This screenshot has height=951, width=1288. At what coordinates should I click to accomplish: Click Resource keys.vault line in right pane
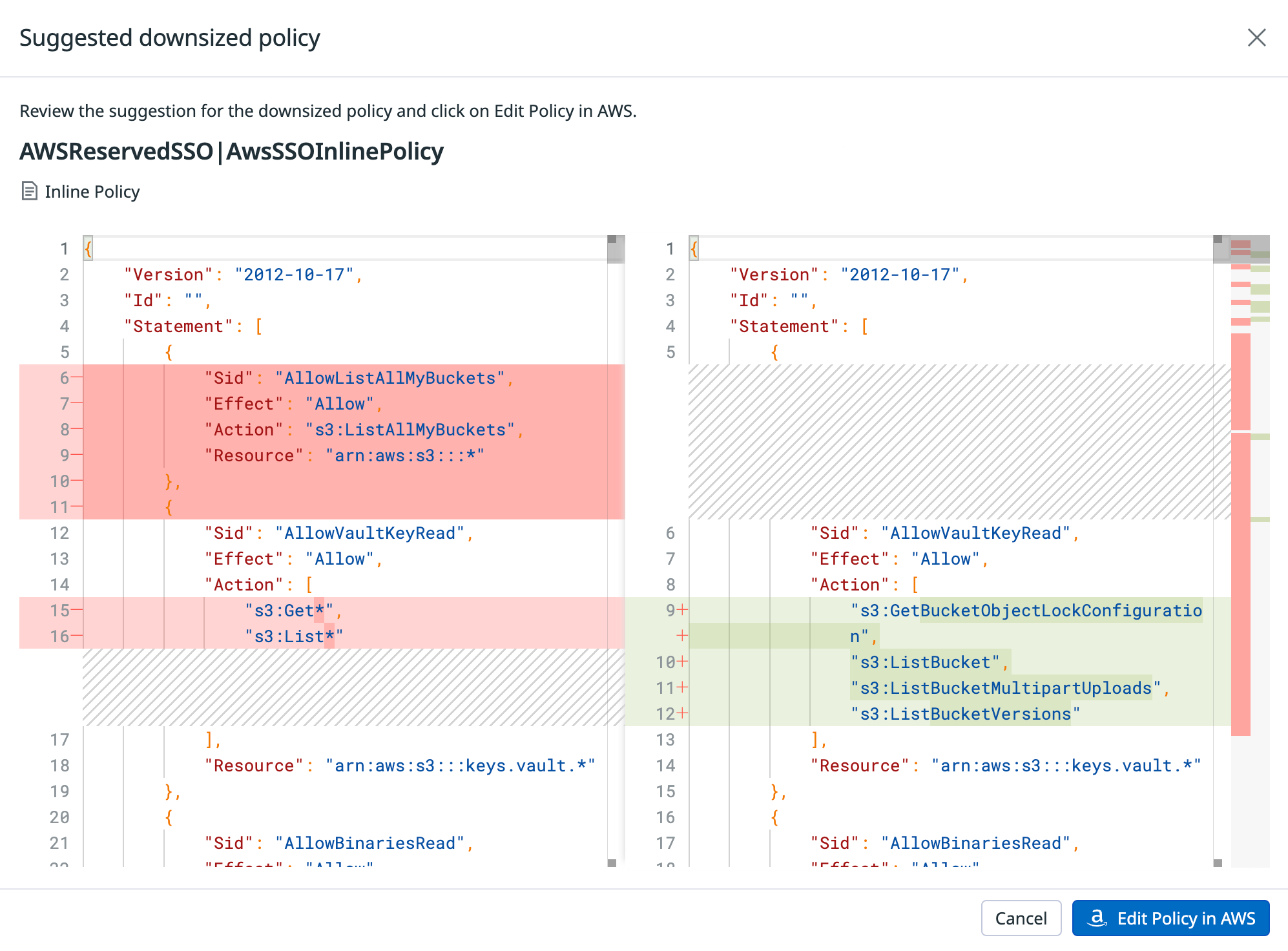(x=1006, y=766)
